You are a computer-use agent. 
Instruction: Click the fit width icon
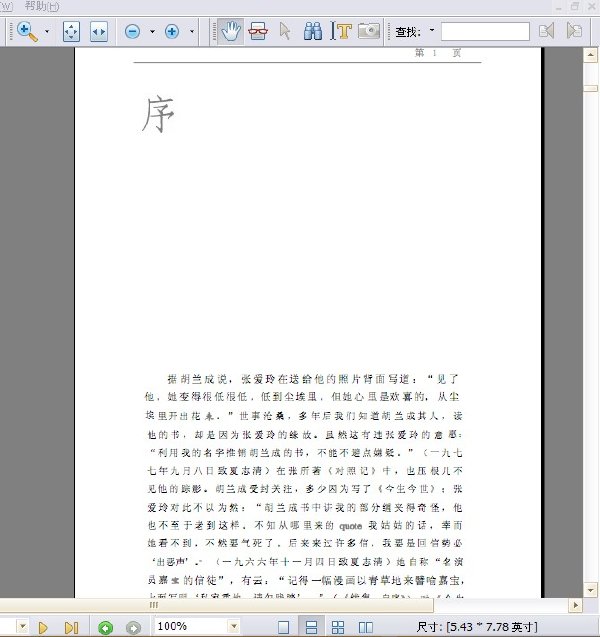coord(99,32)
